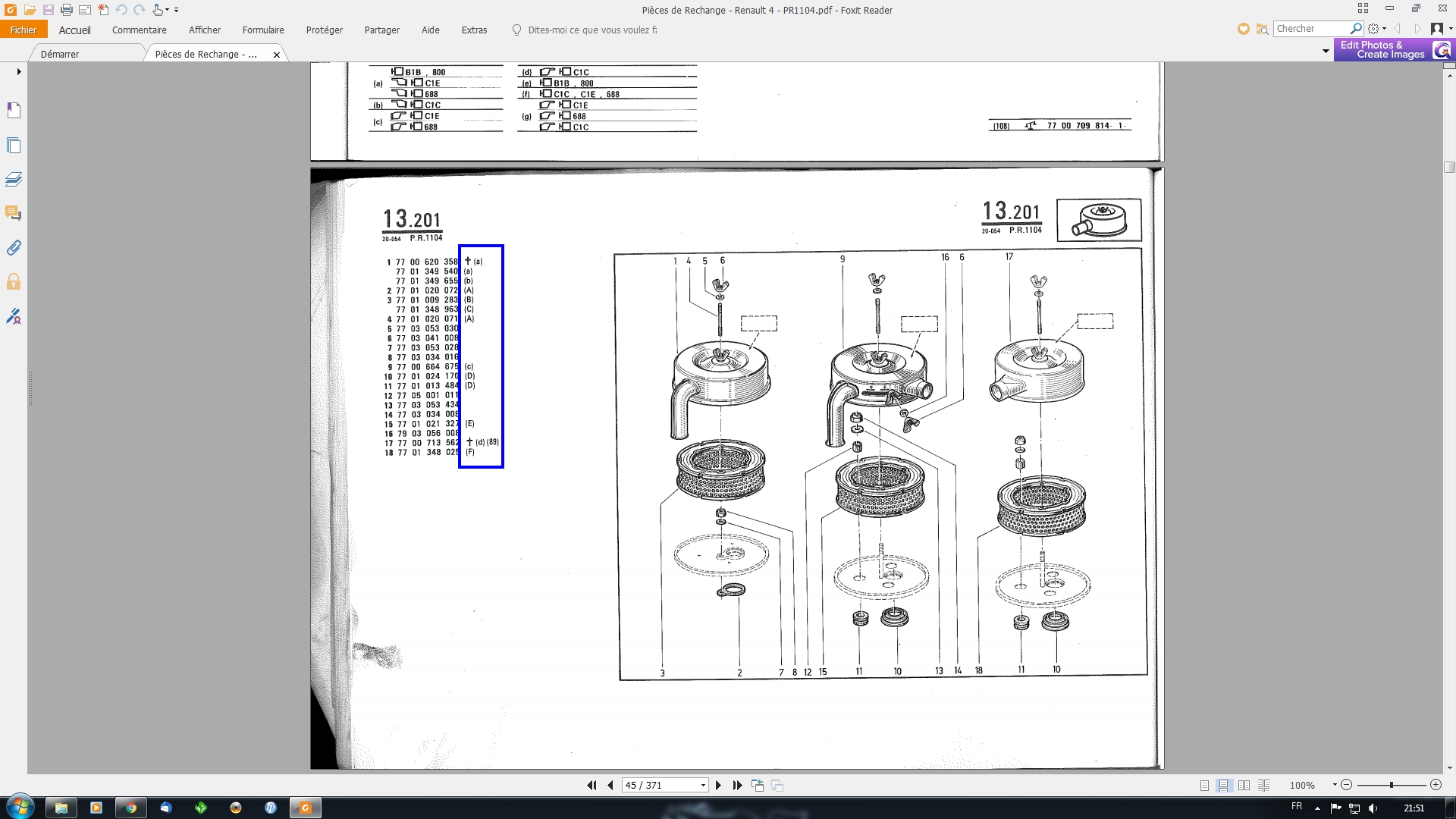Click the zoom slider handle
This screenshot has width=1456, height=819.
[x=1391, y=785]
